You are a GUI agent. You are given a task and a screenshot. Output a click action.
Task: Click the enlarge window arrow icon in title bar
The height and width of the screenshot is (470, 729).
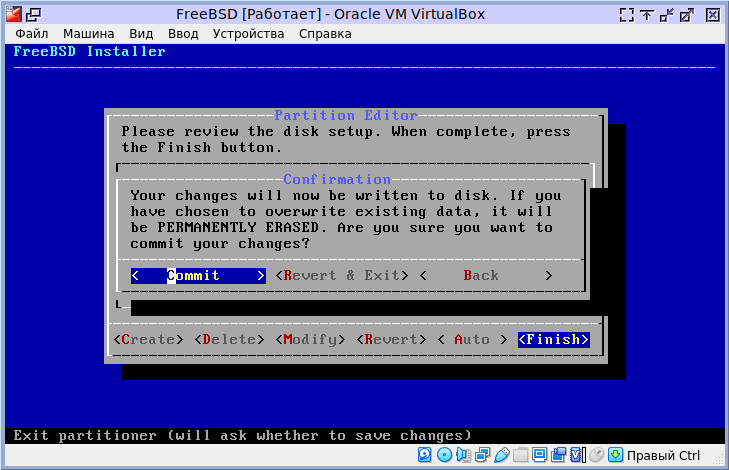pos(687,15)
